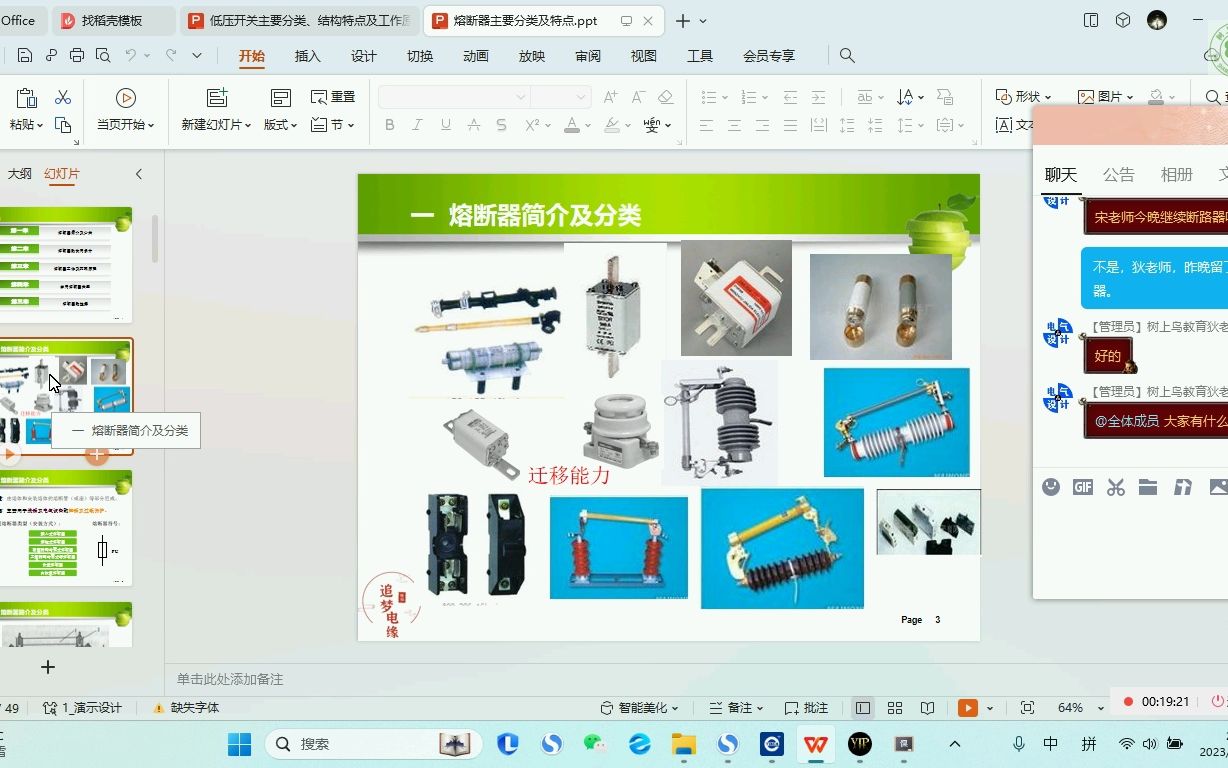Screen dimensions: 1228x768
Task: Click the Italic formatting icon
Action: 417,125
